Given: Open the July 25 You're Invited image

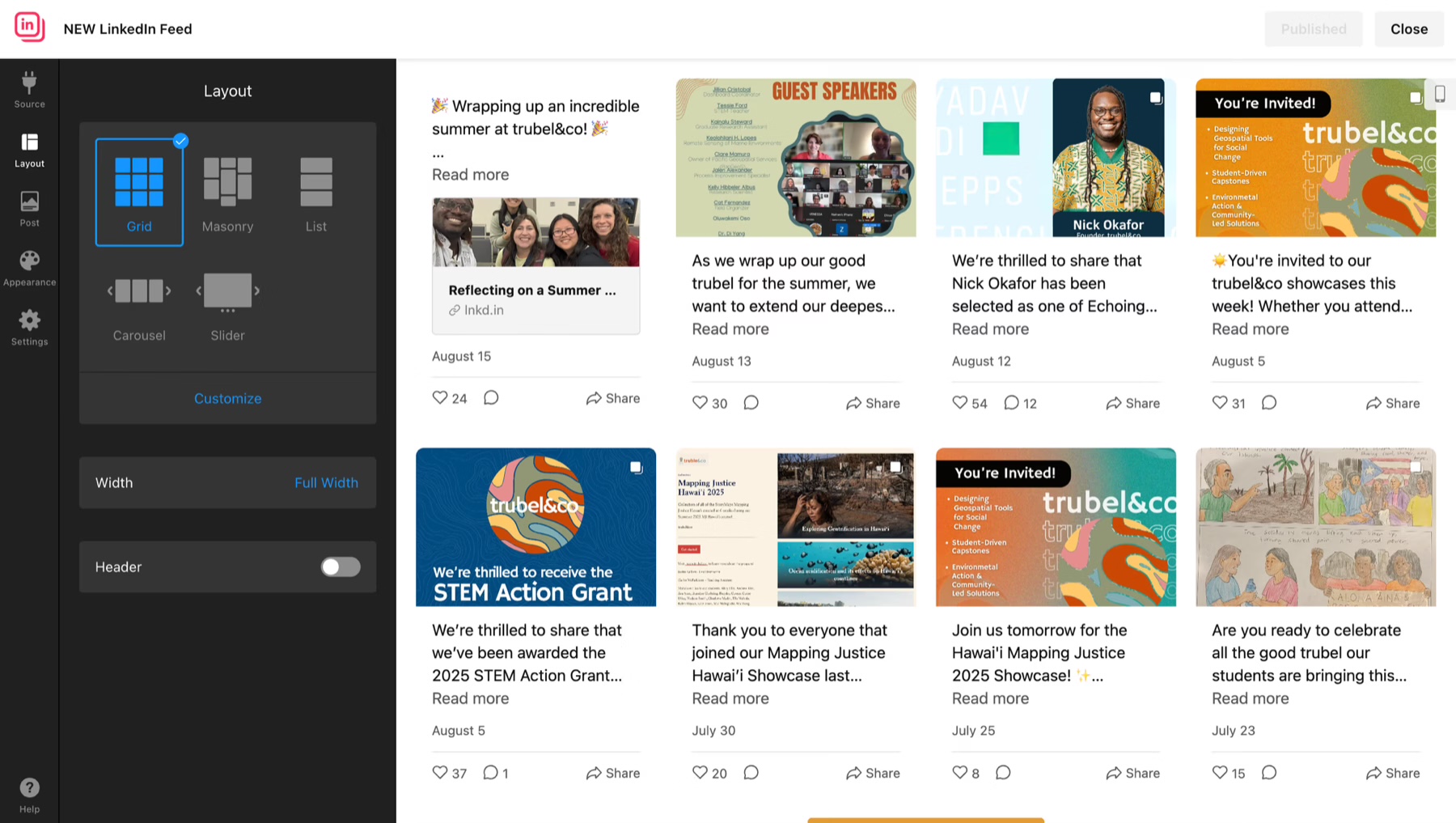Looking at the screenshot, I should click(x=1056, y=527).
